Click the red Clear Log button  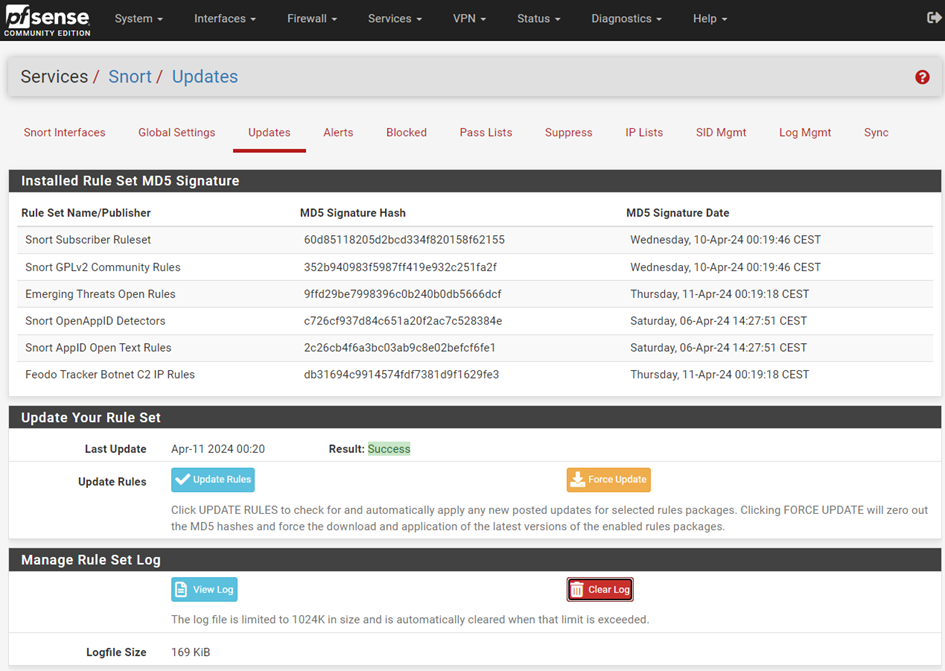[x=600, y=590]
